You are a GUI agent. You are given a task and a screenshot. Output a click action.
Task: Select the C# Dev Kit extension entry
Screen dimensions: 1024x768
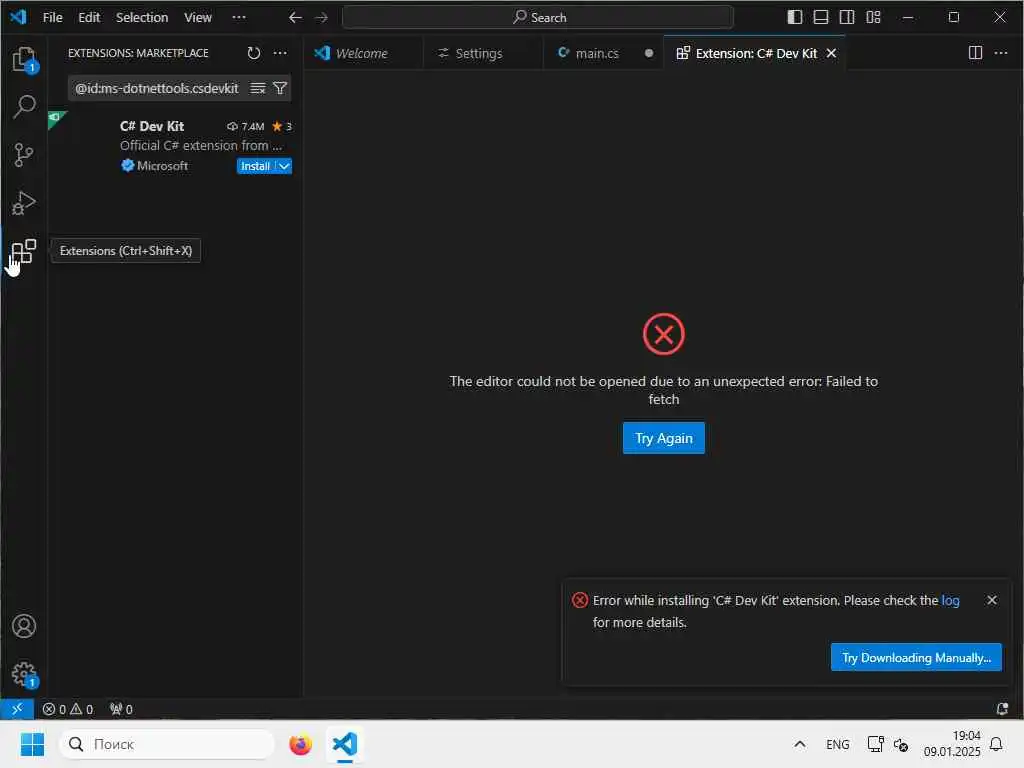point(175,145)
